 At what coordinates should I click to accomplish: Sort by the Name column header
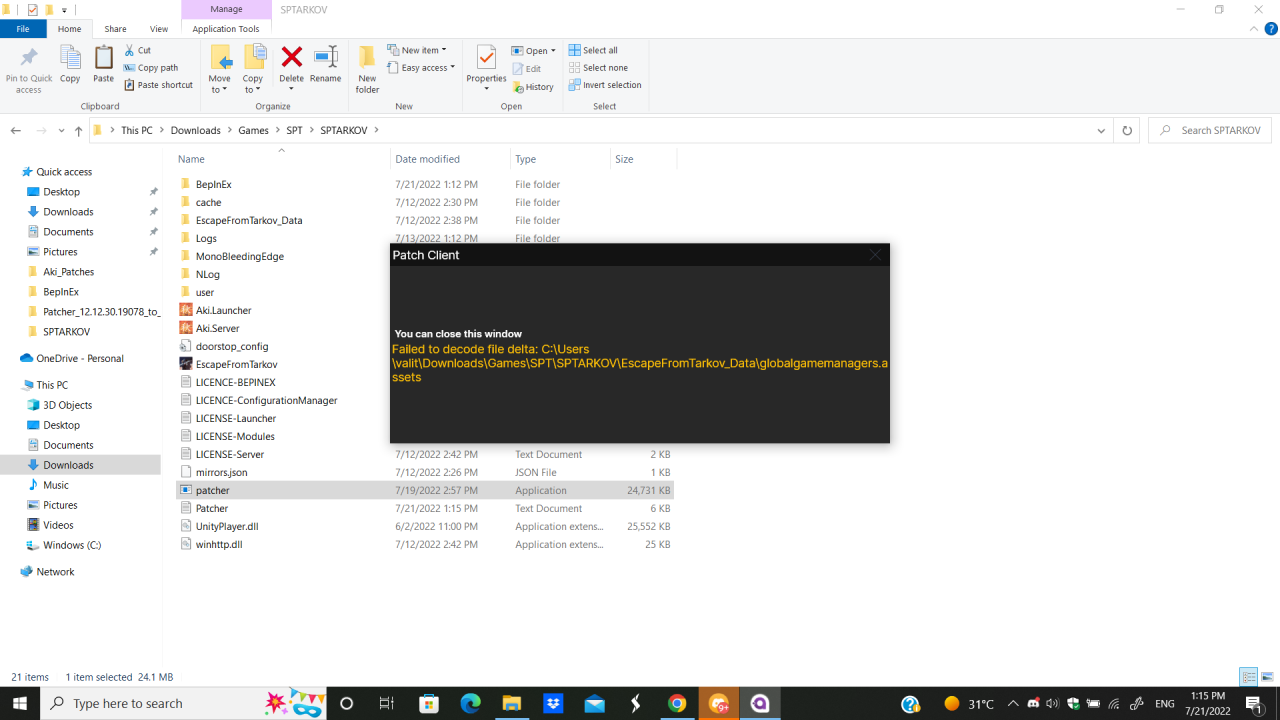click(x=191, y=159)
